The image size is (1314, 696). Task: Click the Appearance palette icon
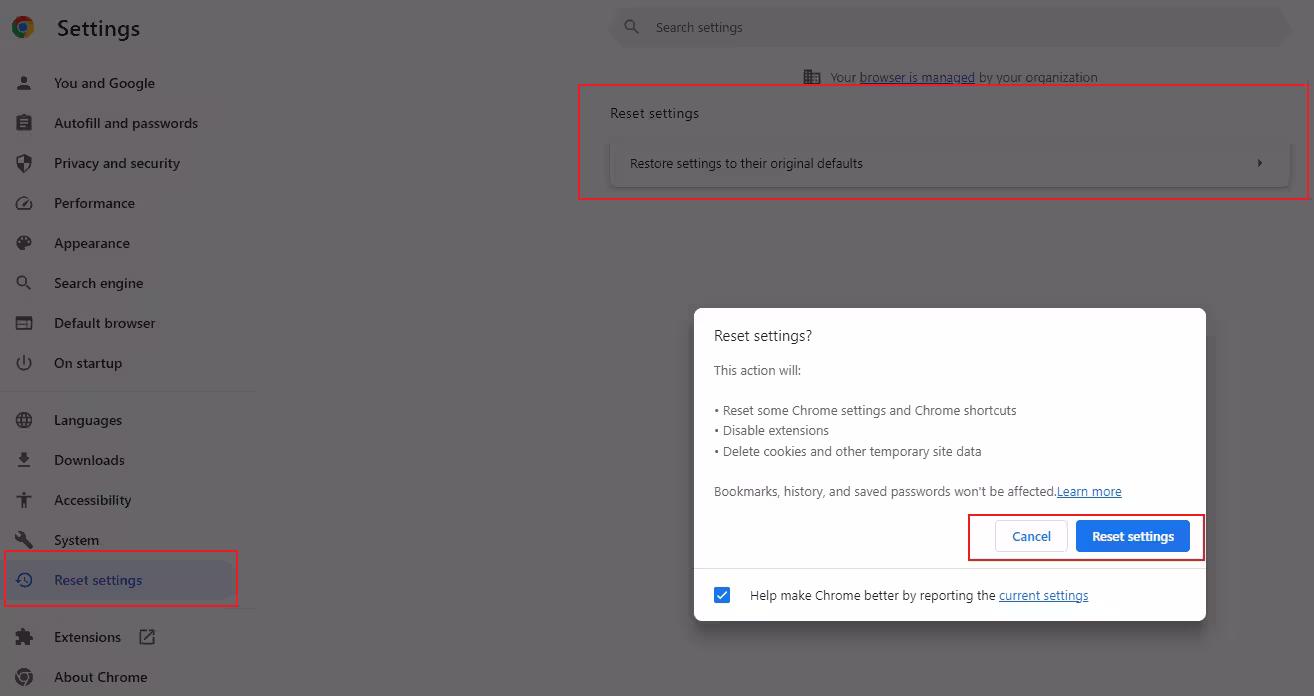coord(24,243)
